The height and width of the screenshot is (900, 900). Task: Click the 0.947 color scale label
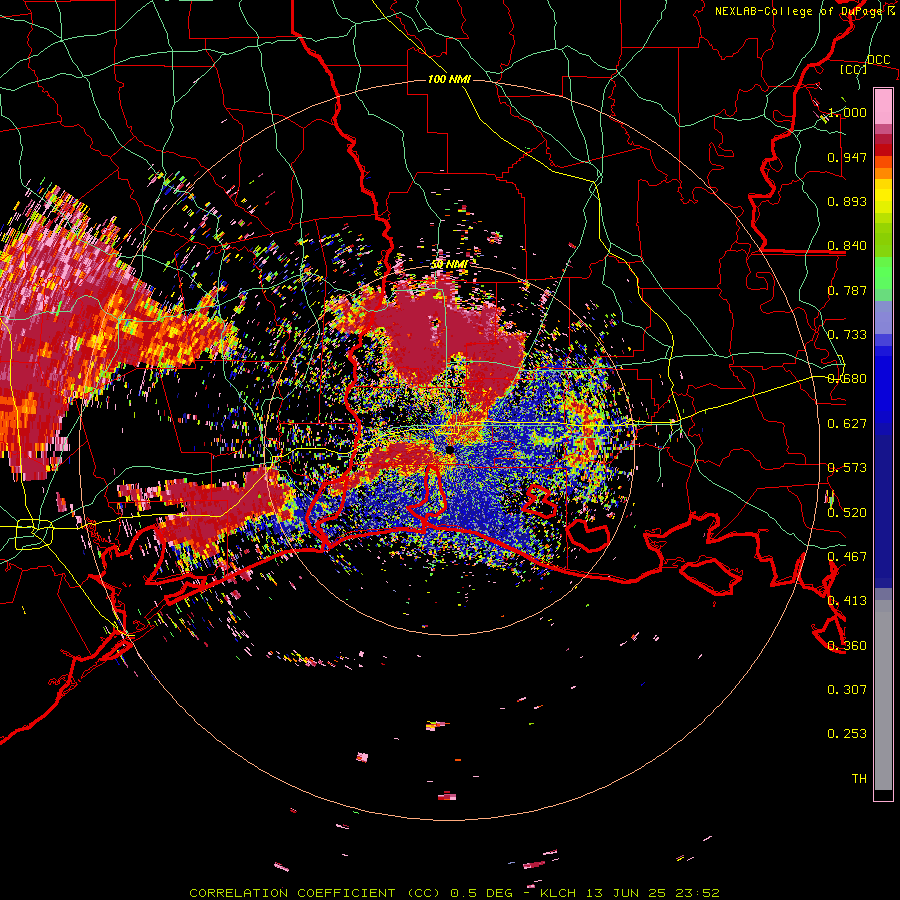pos(847,157)
